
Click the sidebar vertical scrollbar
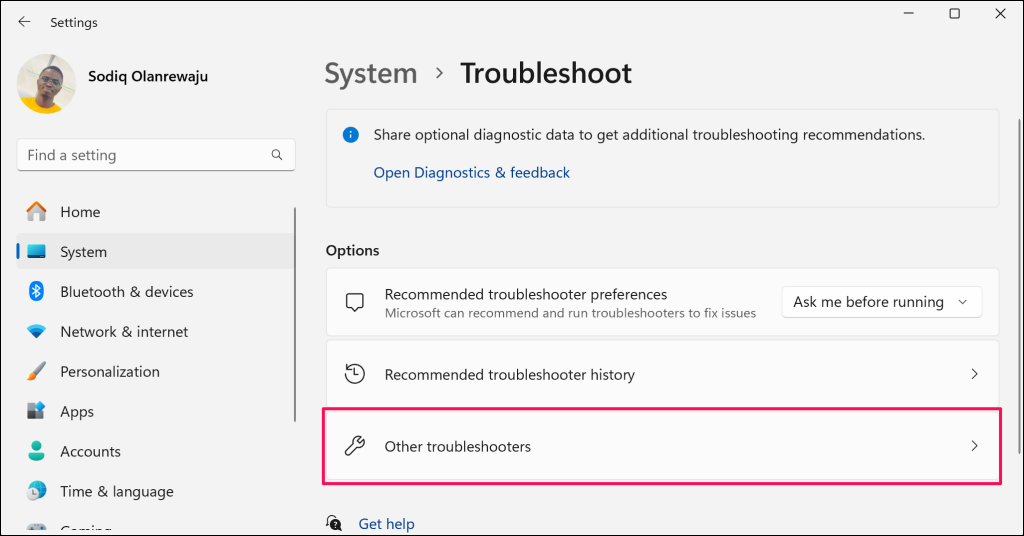coord(295,314)
